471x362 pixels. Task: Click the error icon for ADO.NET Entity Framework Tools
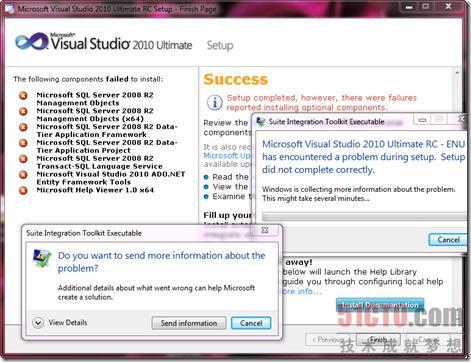[x=23, y=175]
